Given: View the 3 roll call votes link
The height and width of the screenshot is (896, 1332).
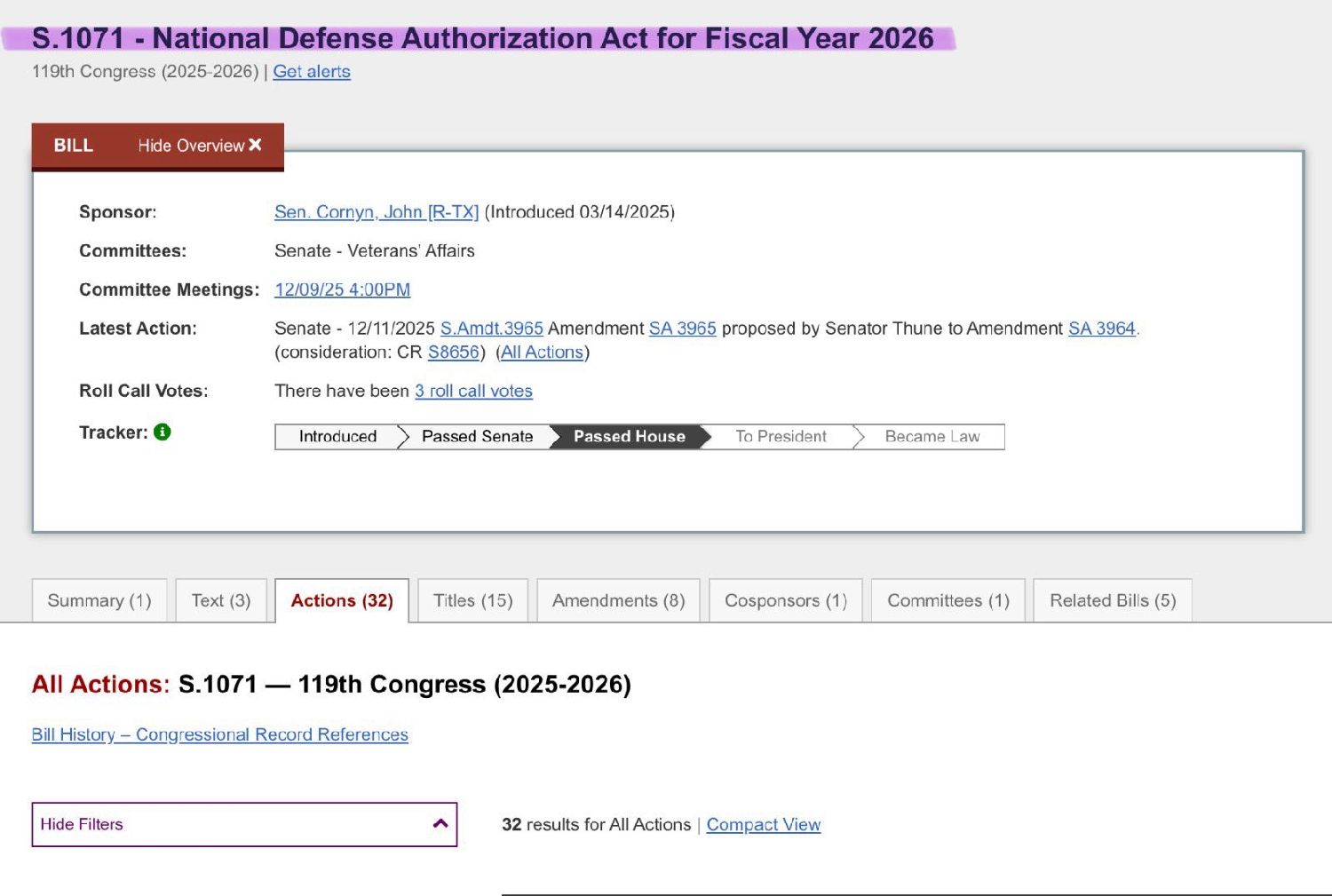Looking at the screenshot, I should (x=473, y=392).
